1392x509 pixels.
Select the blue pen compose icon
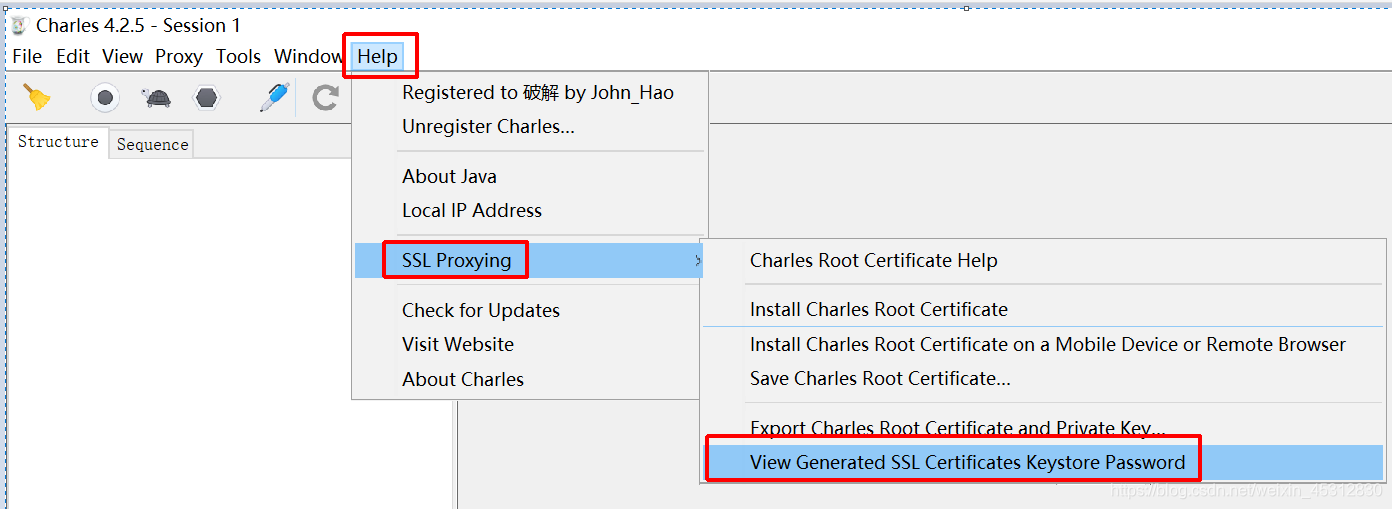pos(274,97)
